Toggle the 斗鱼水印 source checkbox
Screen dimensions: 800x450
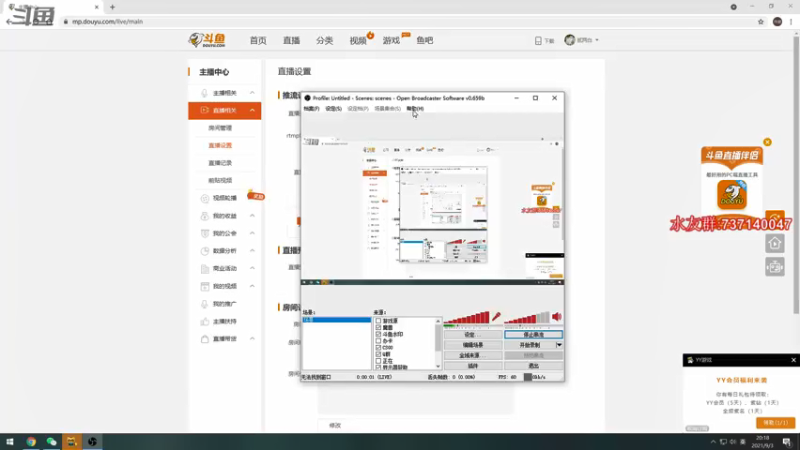coord(378,334)
